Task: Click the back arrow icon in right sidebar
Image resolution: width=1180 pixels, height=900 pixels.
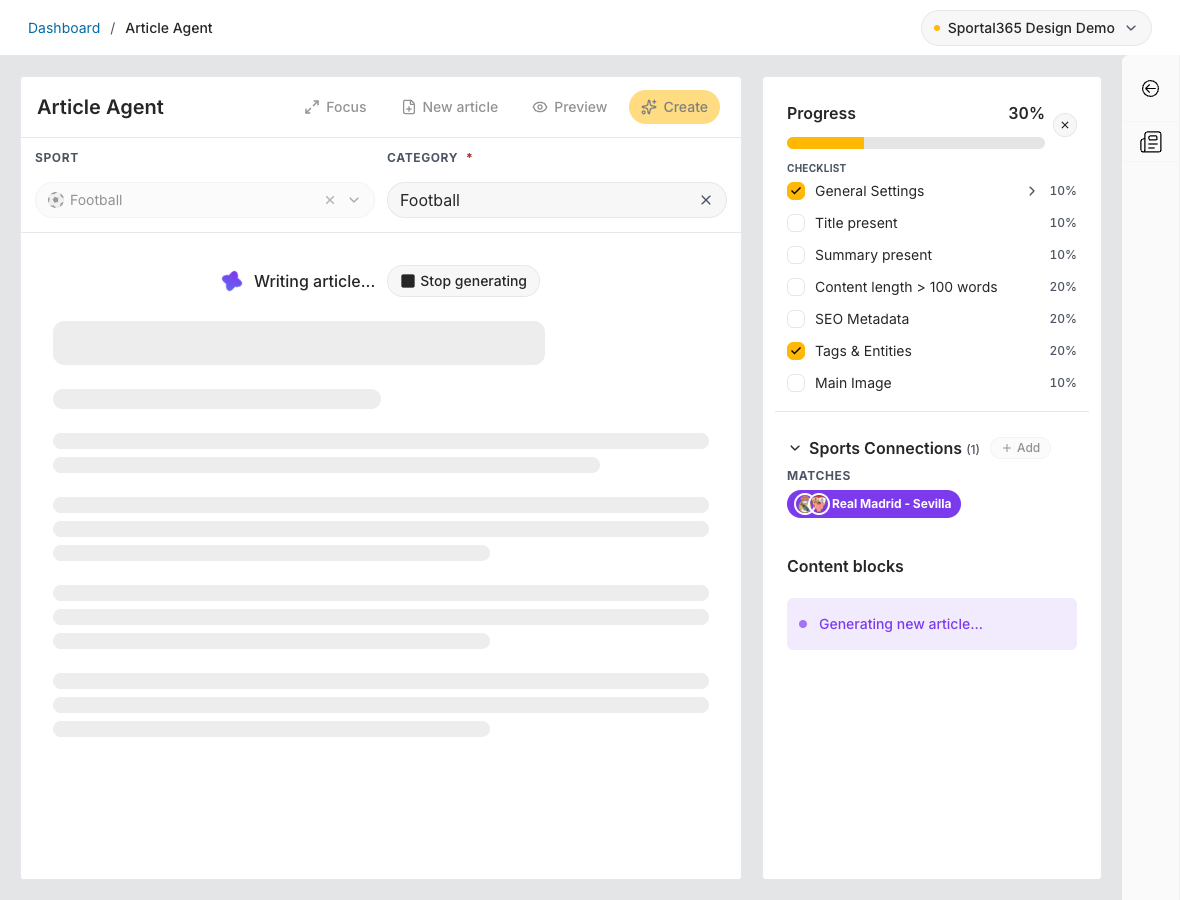Action: coord(1150,89)
